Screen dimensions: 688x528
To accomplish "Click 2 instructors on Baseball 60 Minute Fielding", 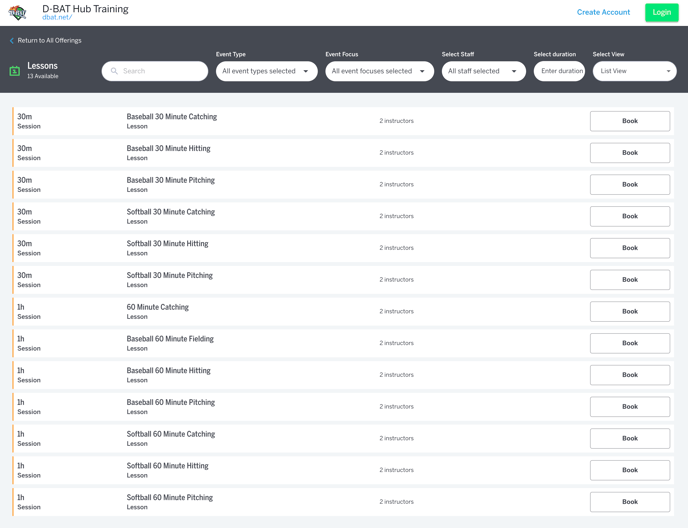I will point(396,343).
